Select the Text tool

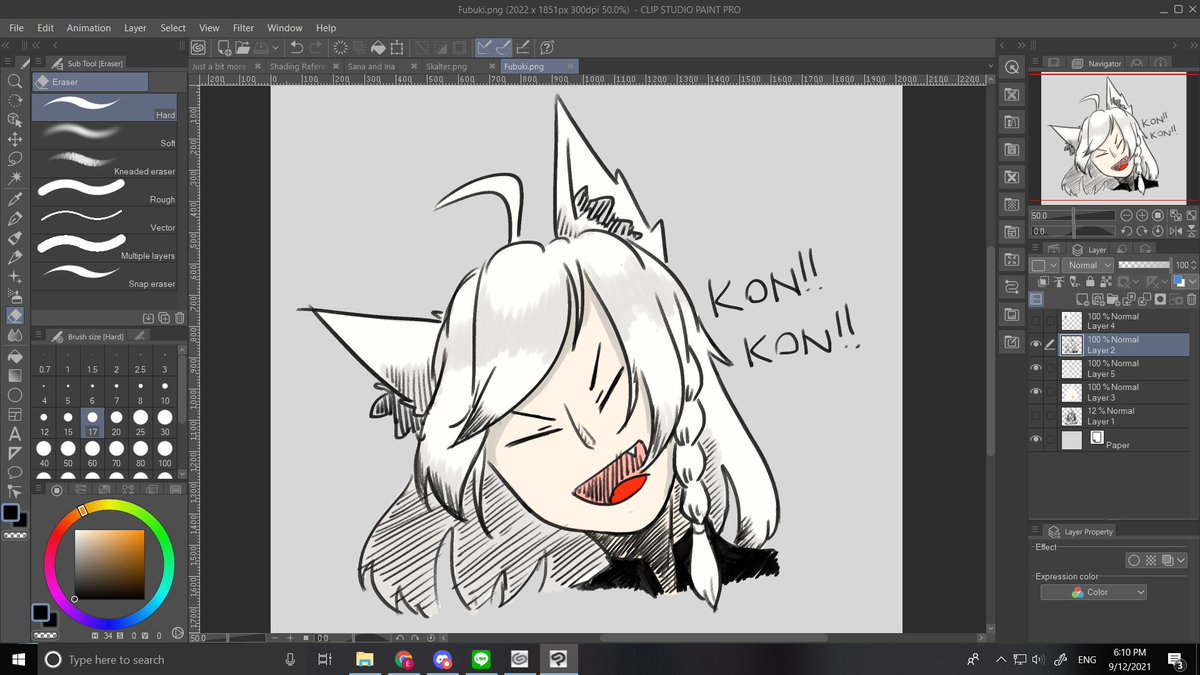(14, 434)
